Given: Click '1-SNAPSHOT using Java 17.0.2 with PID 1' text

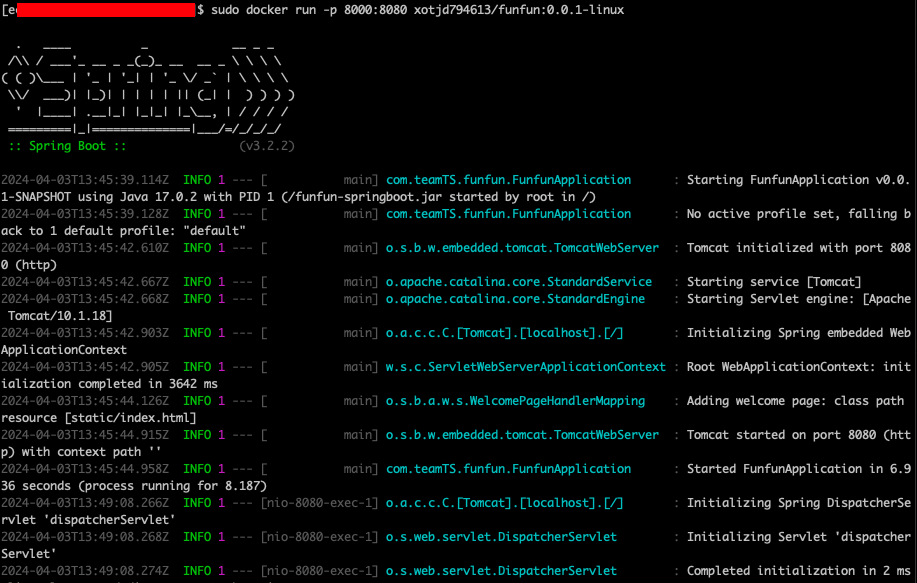Looking at the screenshot, I should point(138,197).
